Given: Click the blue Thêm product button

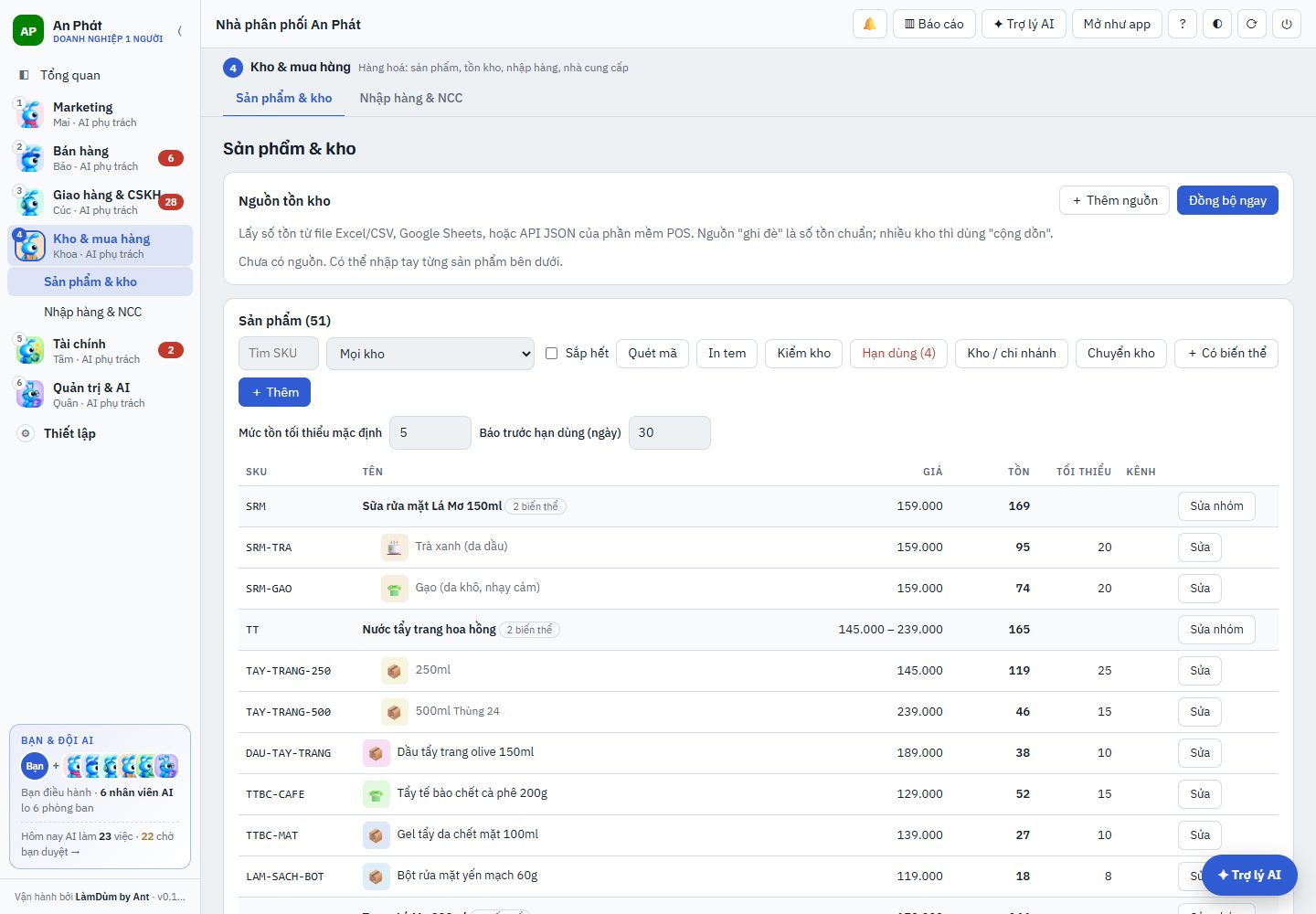Looking at the screenshot, I should [x=274, y=392].
